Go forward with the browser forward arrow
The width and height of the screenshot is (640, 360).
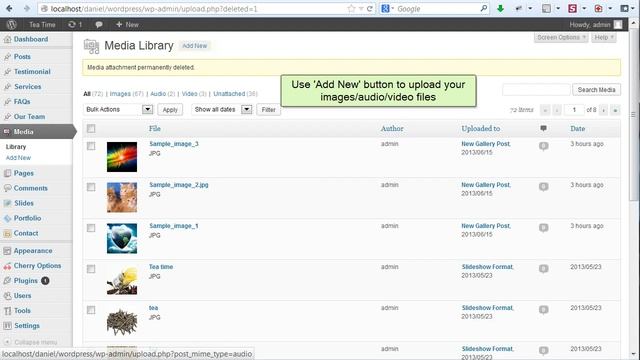(27, 8)
